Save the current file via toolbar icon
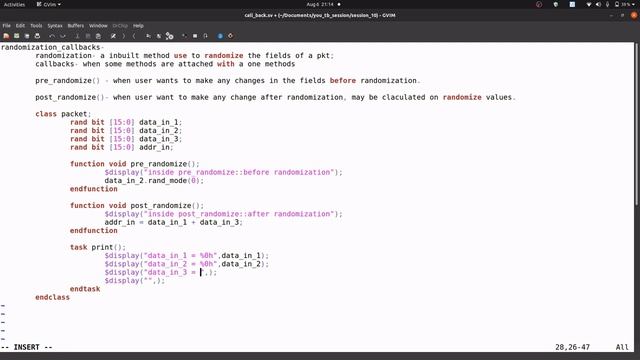640x360 pixels. pos(16,36)
